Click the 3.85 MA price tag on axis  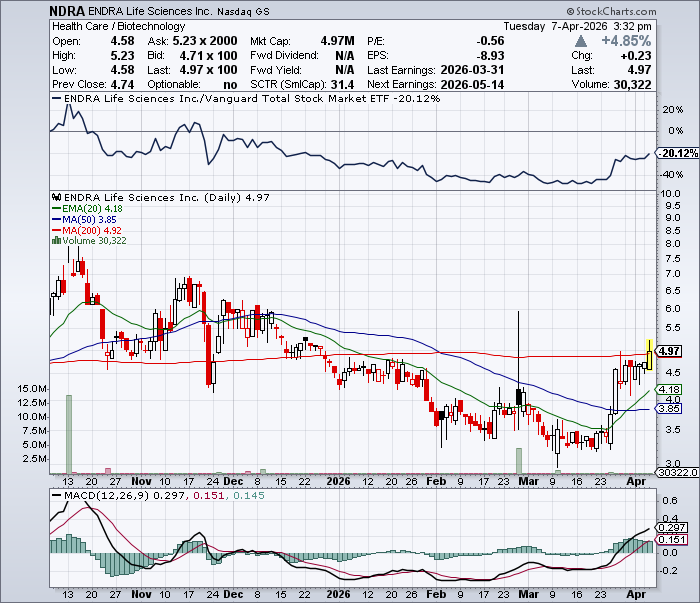(668, 408)
